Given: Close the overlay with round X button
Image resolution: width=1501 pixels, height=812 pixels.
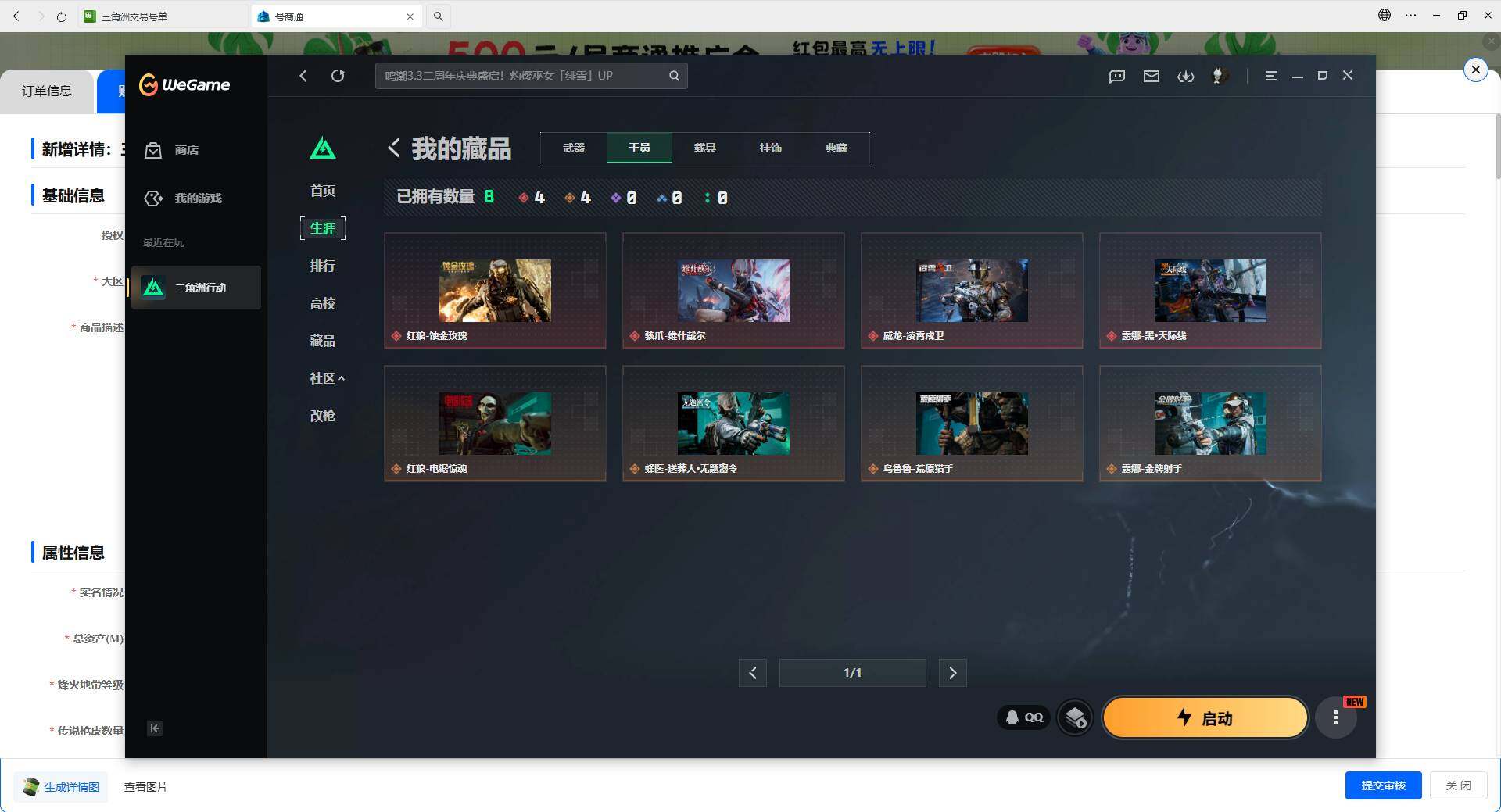Looking at the screenshot, I should [x=1475, y=70].
